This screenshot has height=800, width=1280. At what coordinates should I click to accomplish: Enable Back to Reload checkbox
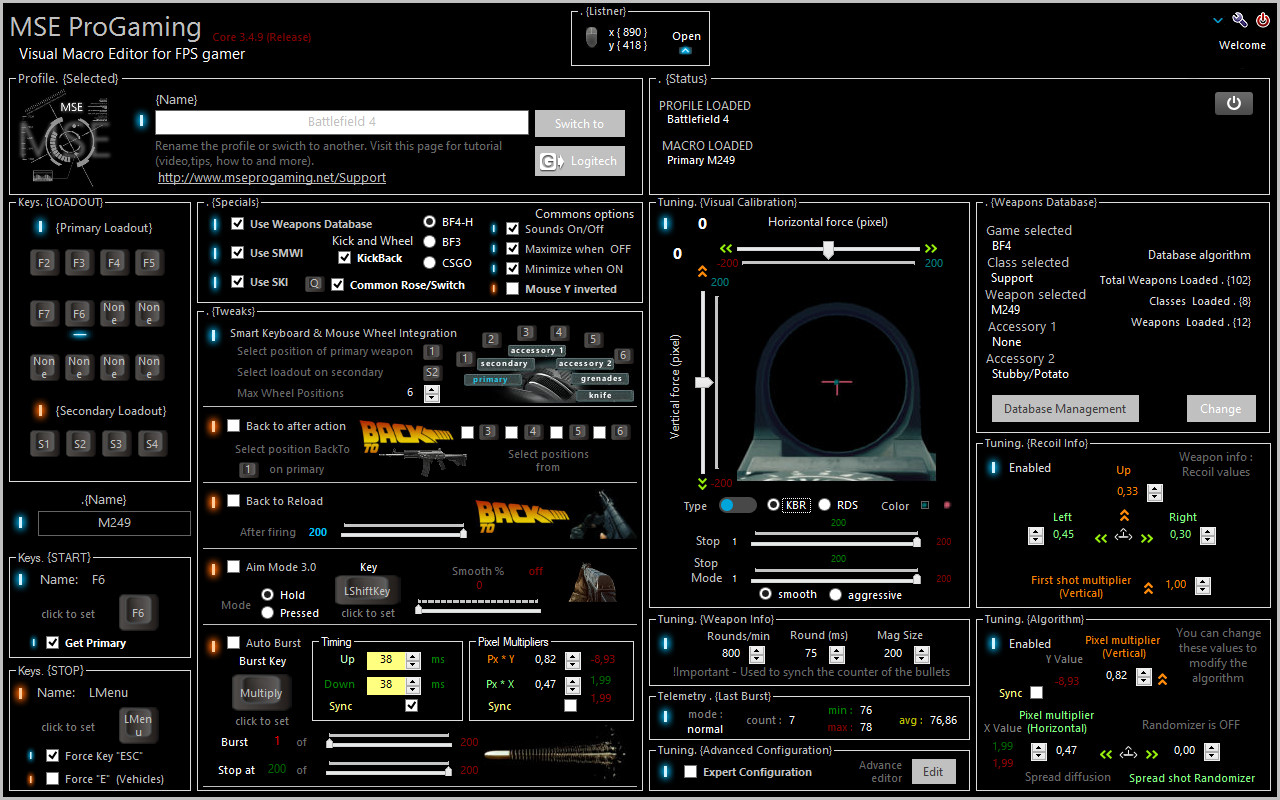click(234, 501)
